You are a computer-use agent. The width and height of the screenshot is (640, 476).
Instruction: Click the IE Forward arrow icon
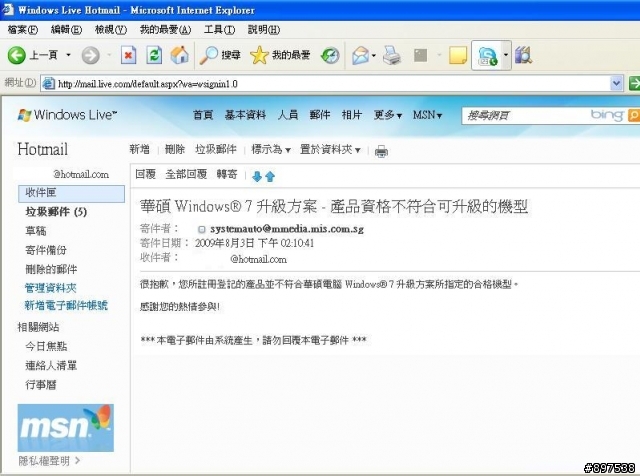(90, 55)
